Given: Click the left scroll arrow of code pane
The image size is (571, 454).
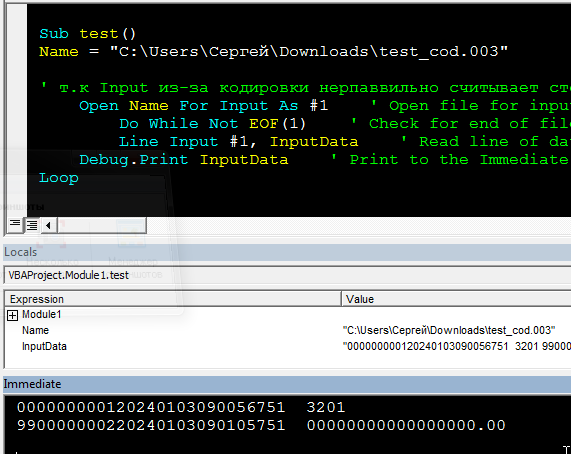Looking at the screenshot, I should [48, 226].
